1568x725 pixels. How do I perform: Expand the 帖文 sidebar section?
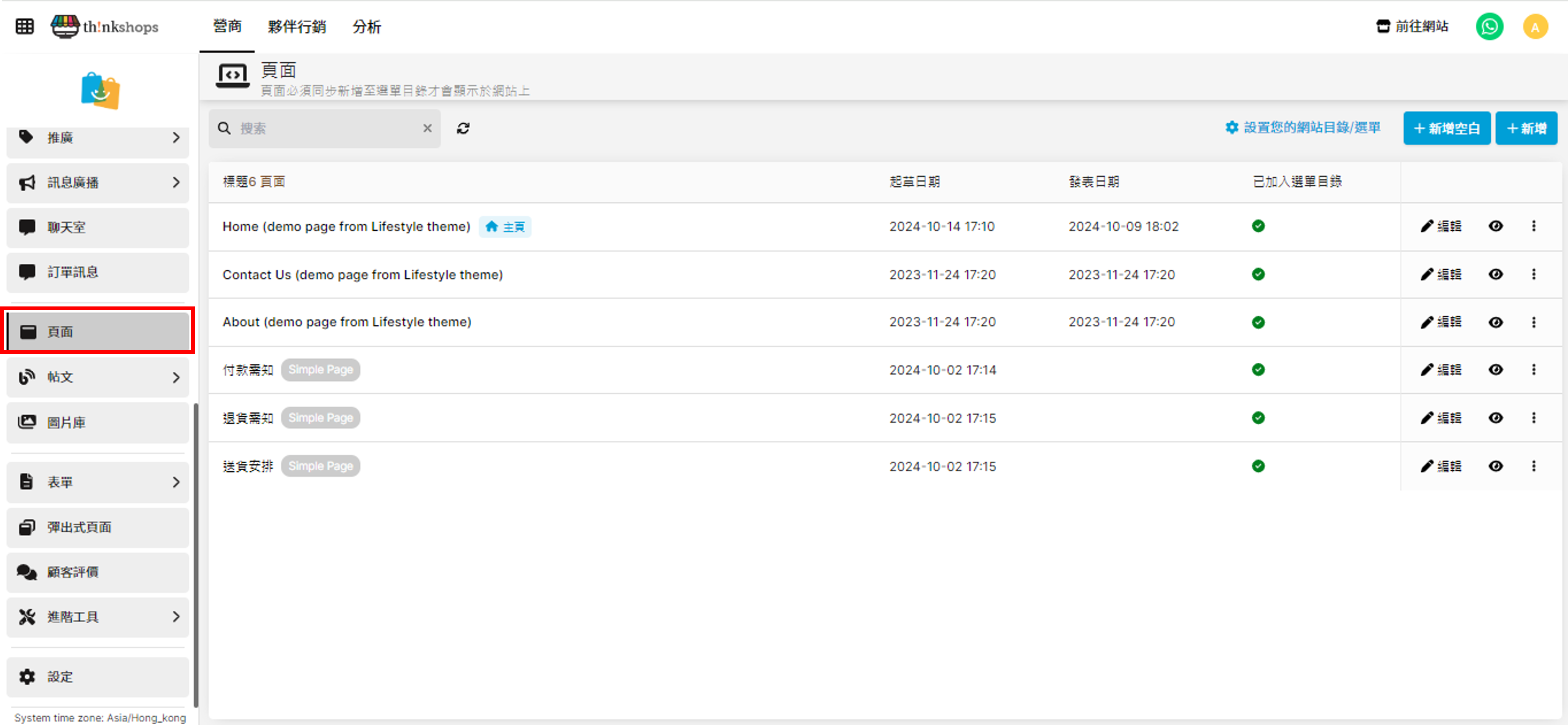point(97,377)
